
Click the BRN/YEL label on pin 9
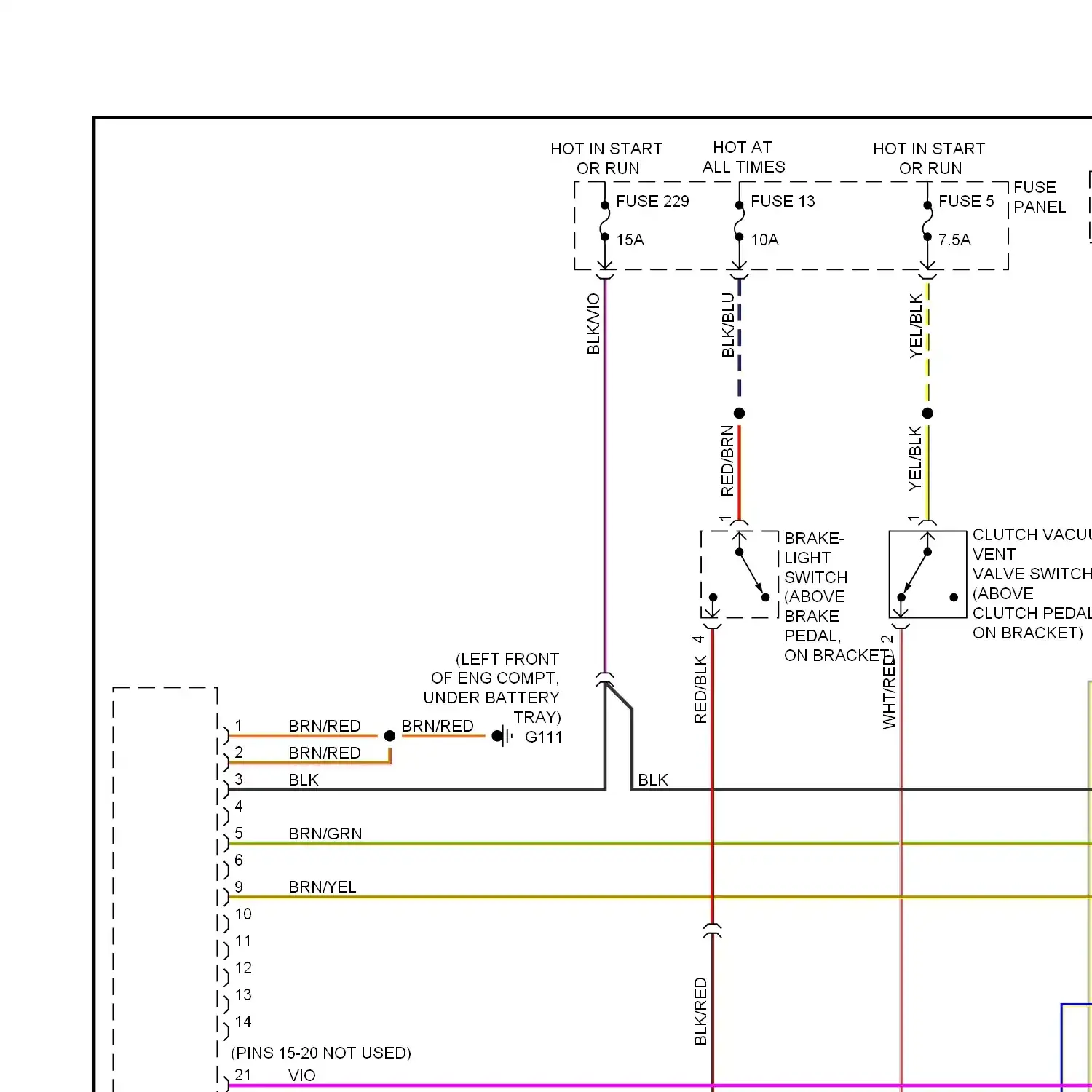(x=323, y=887)
